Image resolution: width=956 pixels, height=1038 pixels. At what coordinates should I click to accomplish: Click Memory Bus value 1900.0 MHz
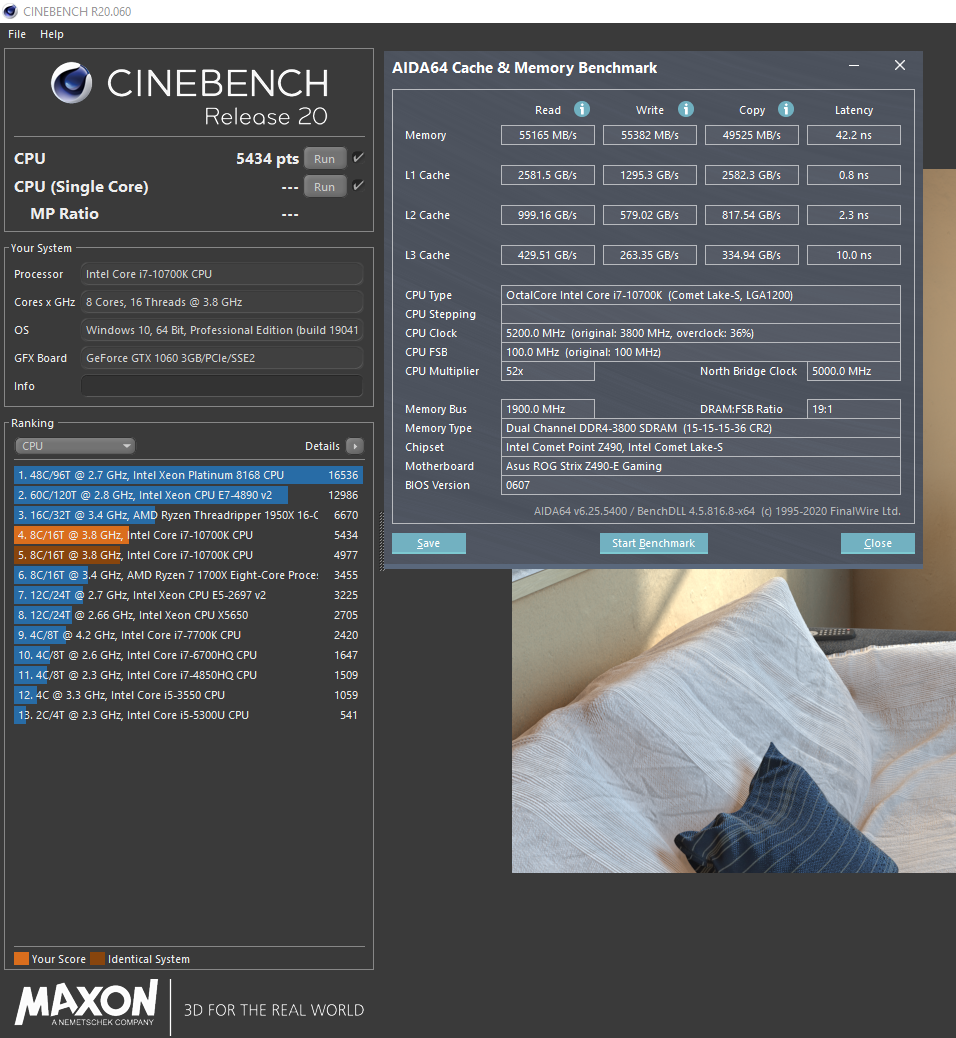point(548,409)
